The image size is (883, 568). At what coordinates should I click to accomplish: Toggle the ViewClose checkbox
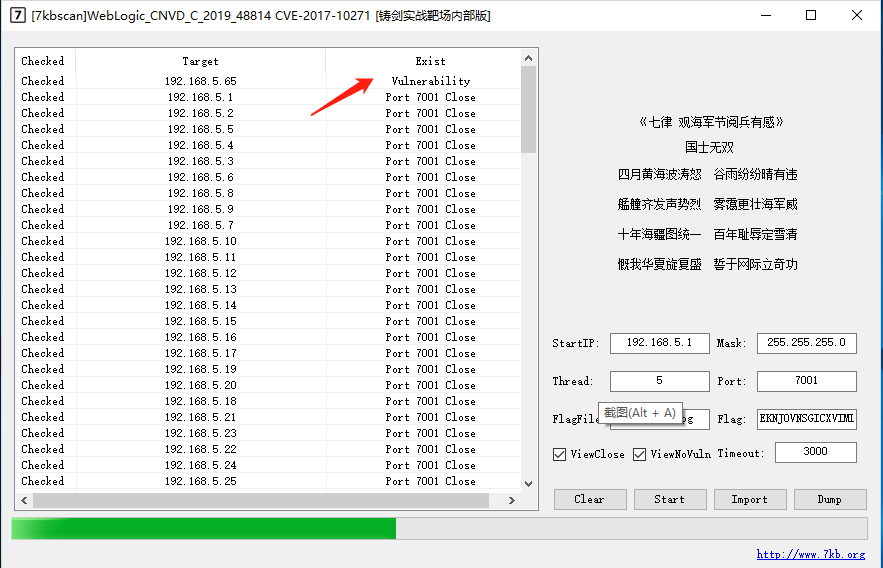tap(559, 454)
